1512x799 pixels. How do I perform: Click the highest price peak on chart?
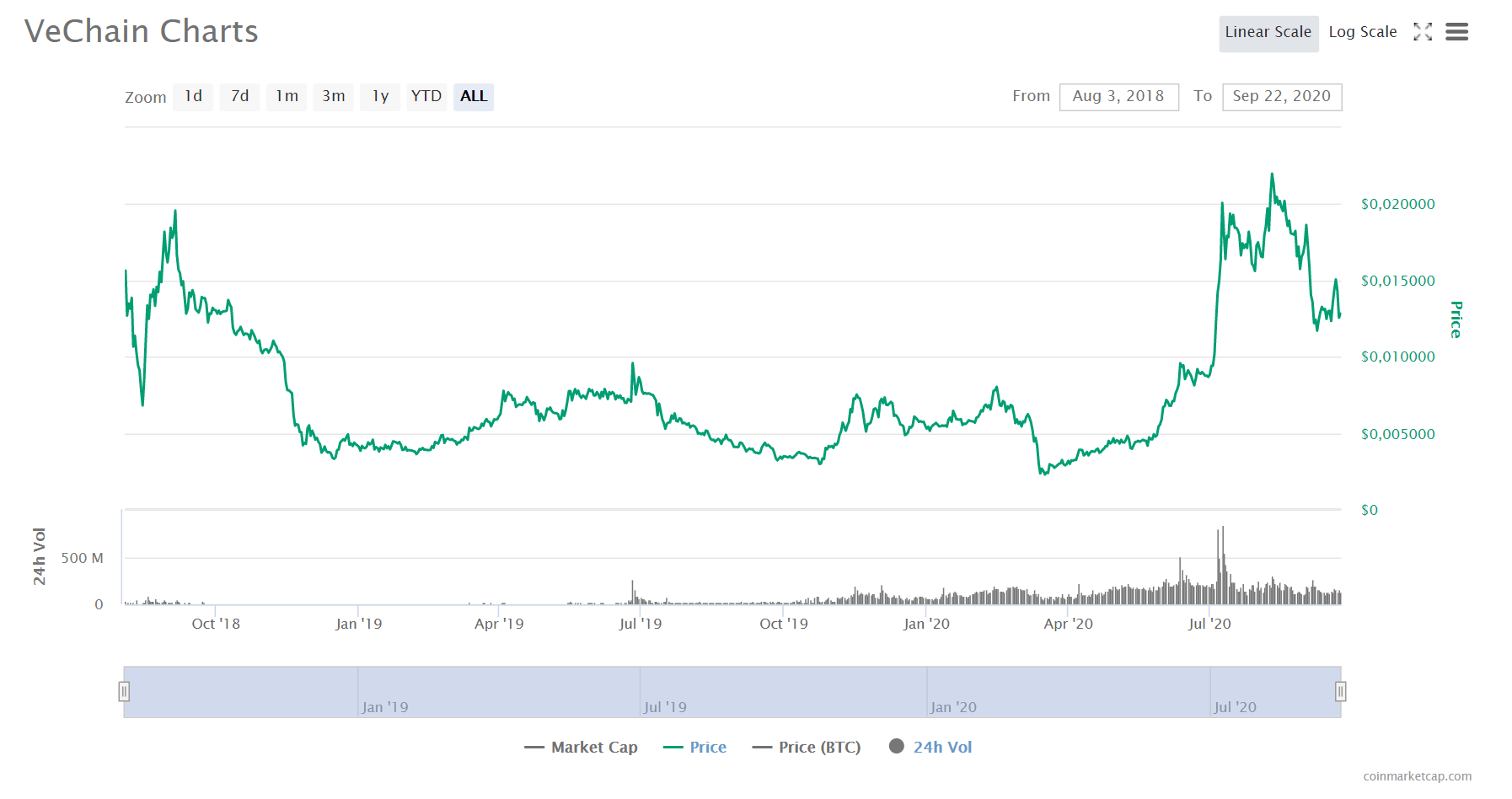point(1272,174)
